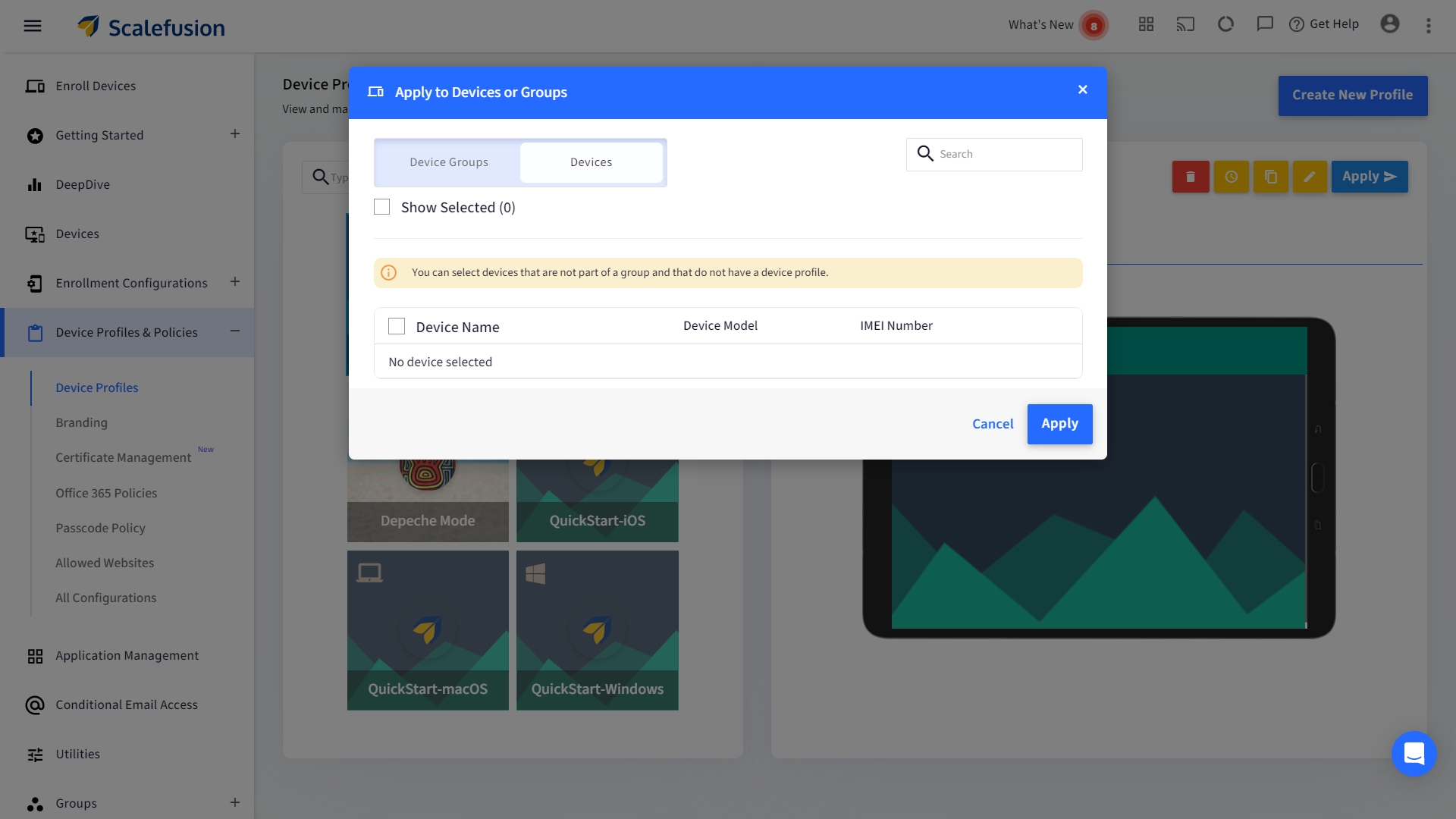Open Application Management in sidebar

pos(127,656)
